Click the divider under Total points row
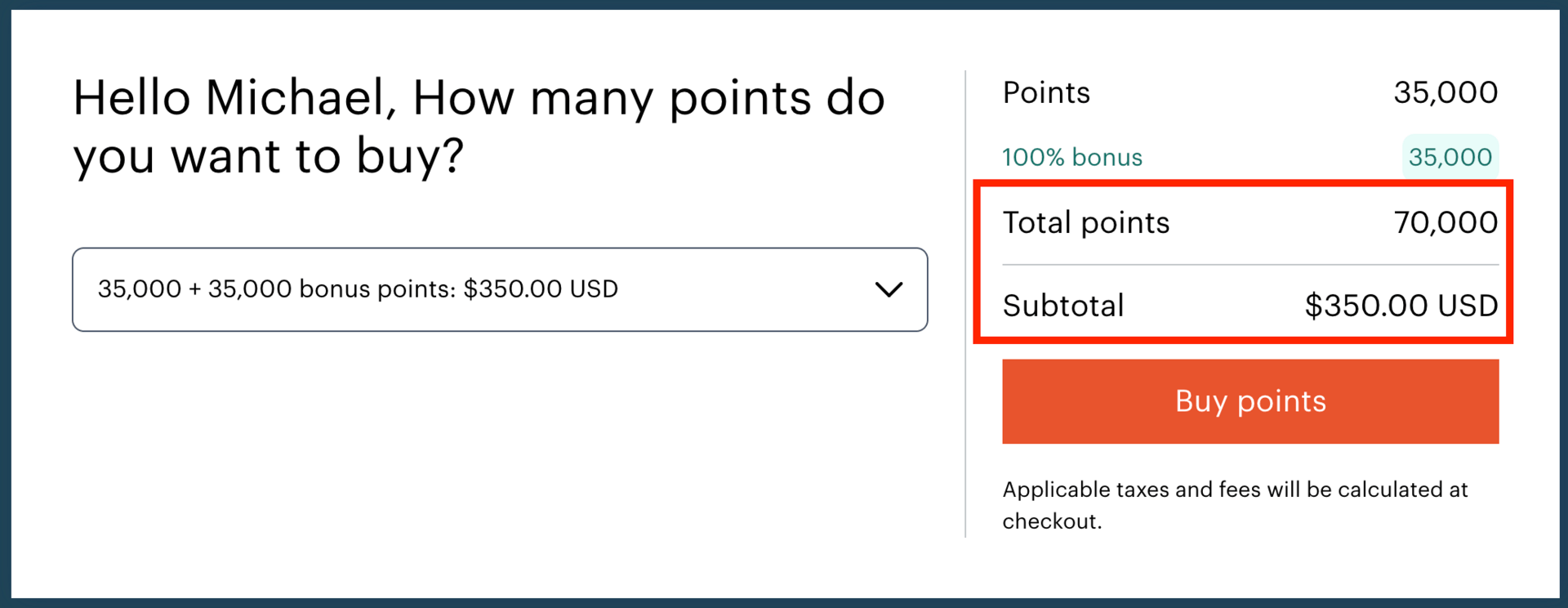The height and width of the screenshot is (608, 1568). [x=1249, y=264]
